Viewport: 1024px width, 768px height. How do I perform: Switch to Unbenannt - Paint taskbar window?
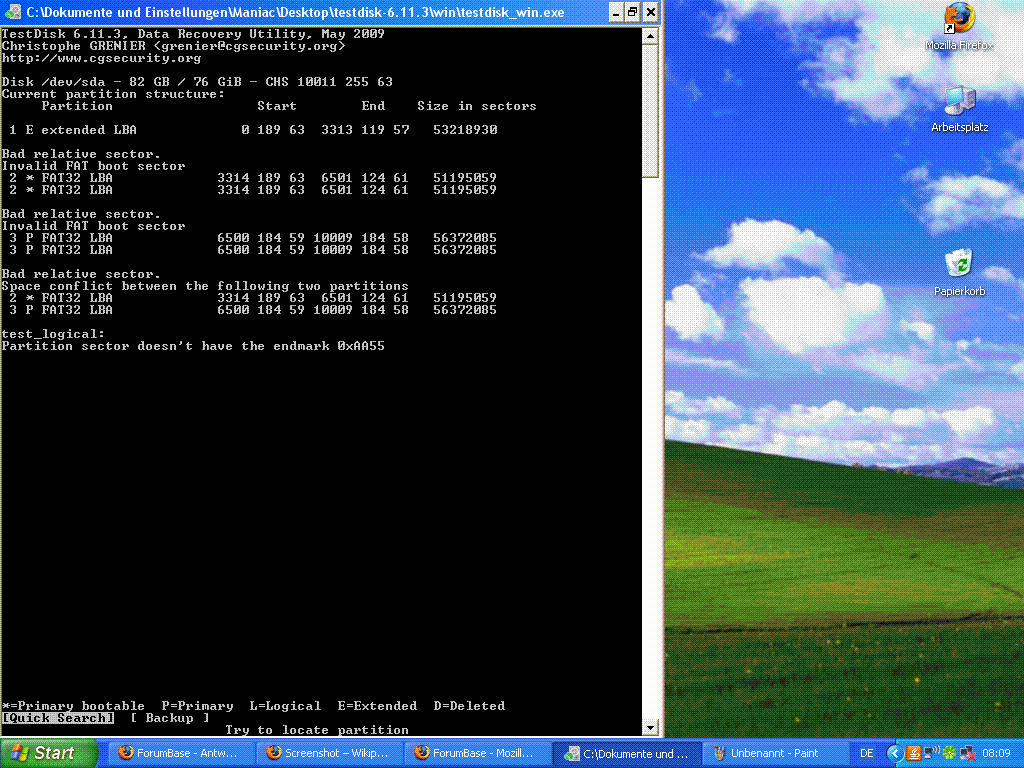tap(774, 753)
